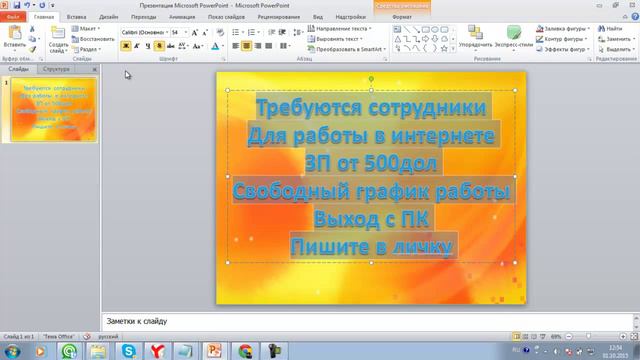
Task: Open the font size dropdown
Action: 186,32
